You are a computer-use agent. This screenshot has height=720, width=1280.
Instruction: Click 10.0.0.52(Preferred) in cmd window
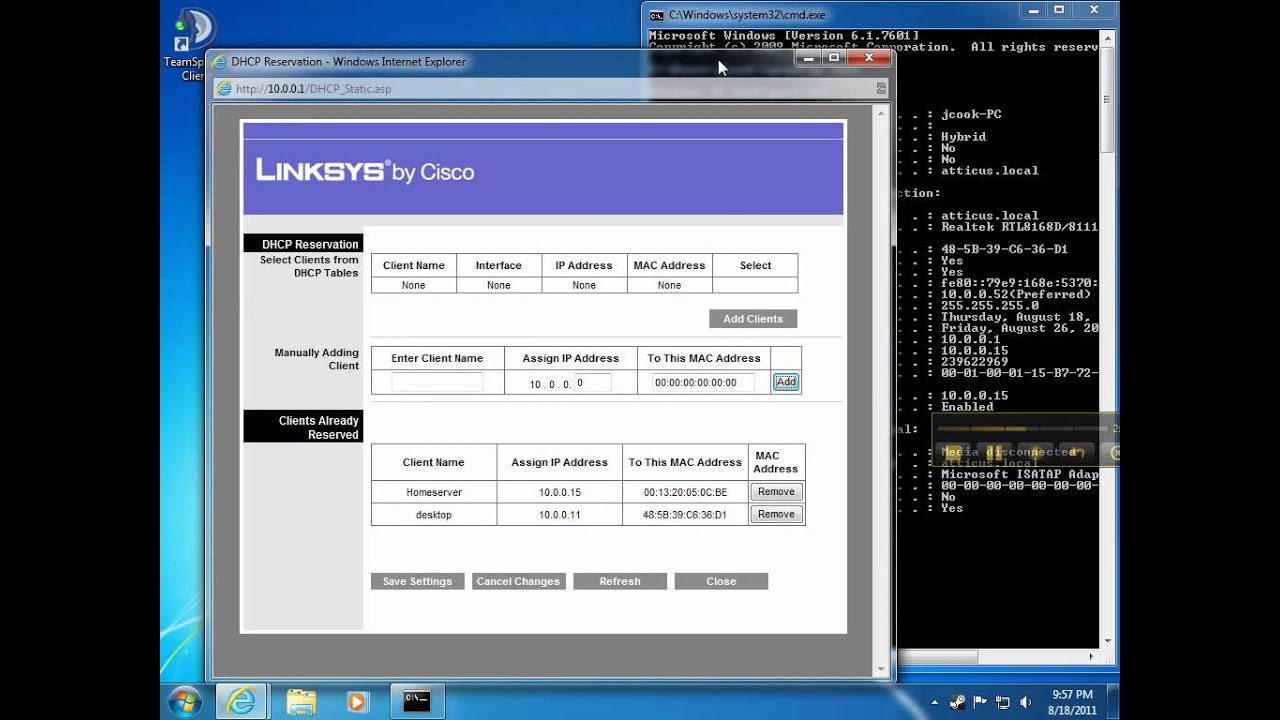(1016, 294)
